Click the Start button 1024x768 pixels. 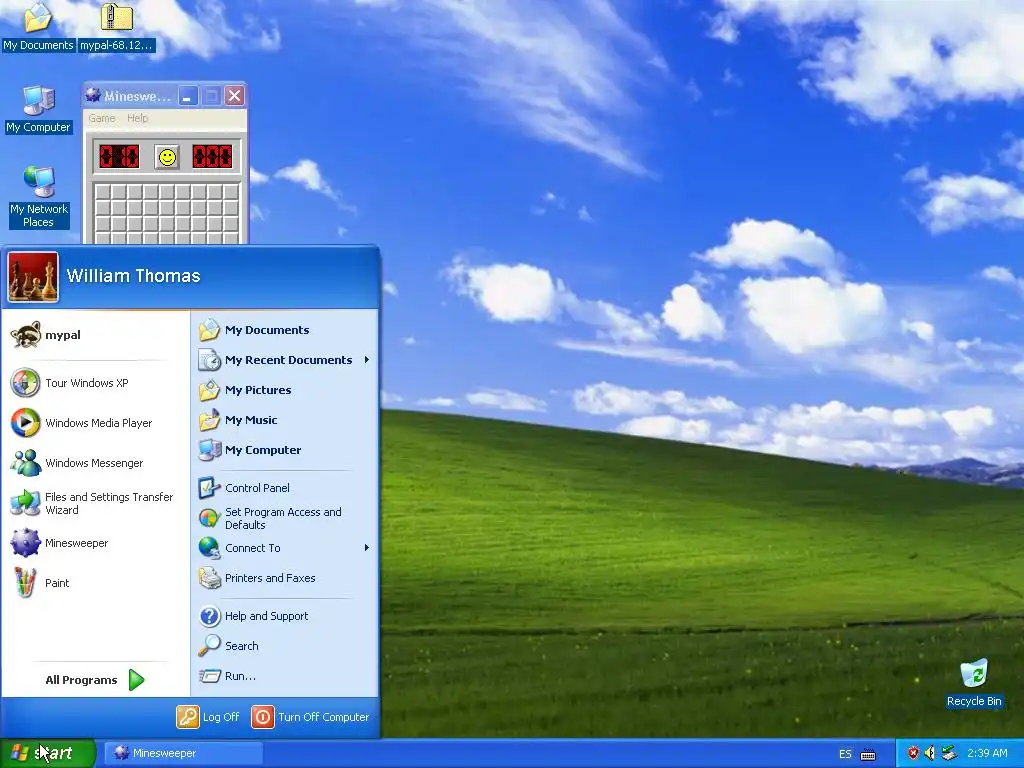point(47,753)
